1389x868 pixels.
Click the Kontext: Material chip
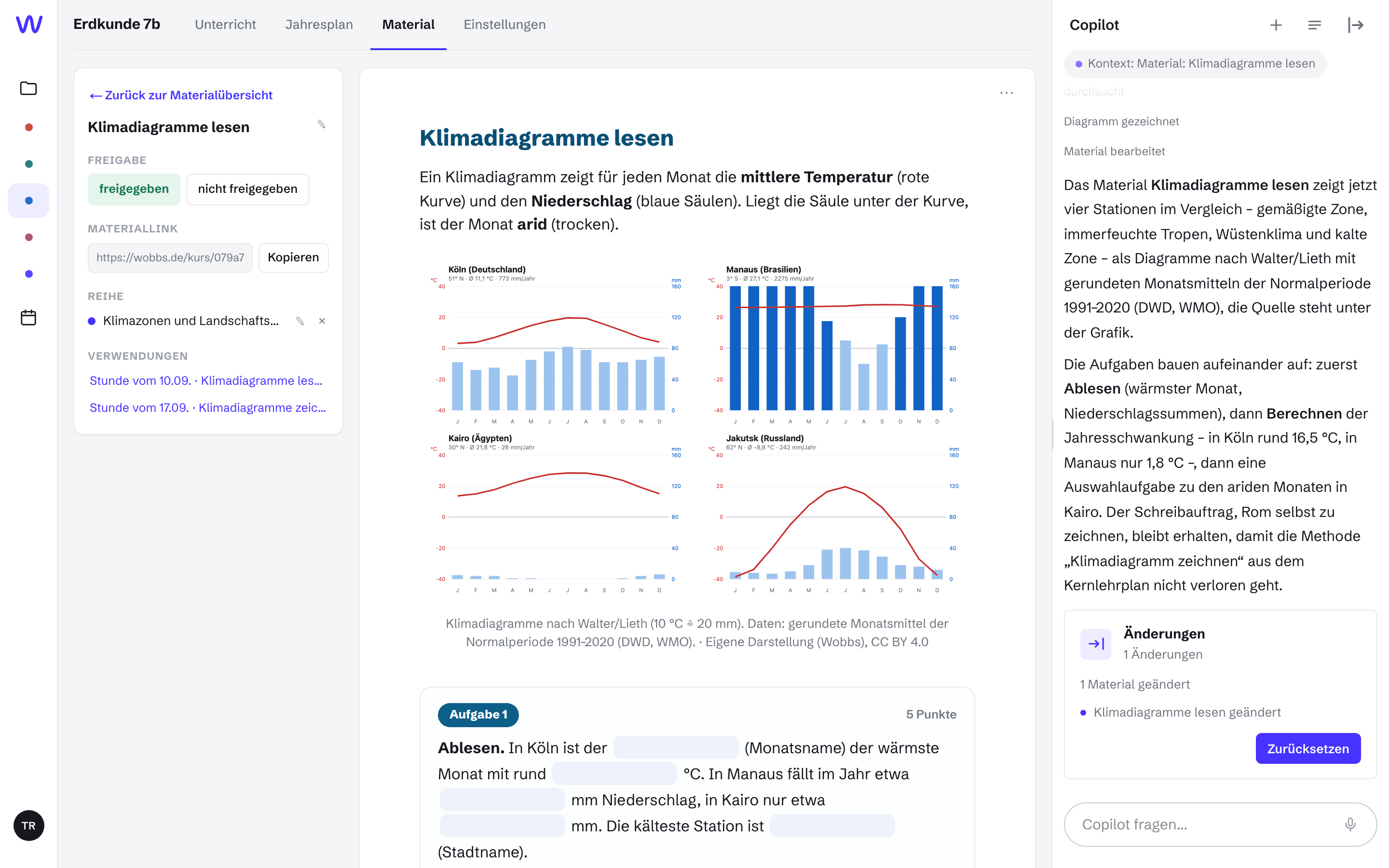[x=1195, y=64]
